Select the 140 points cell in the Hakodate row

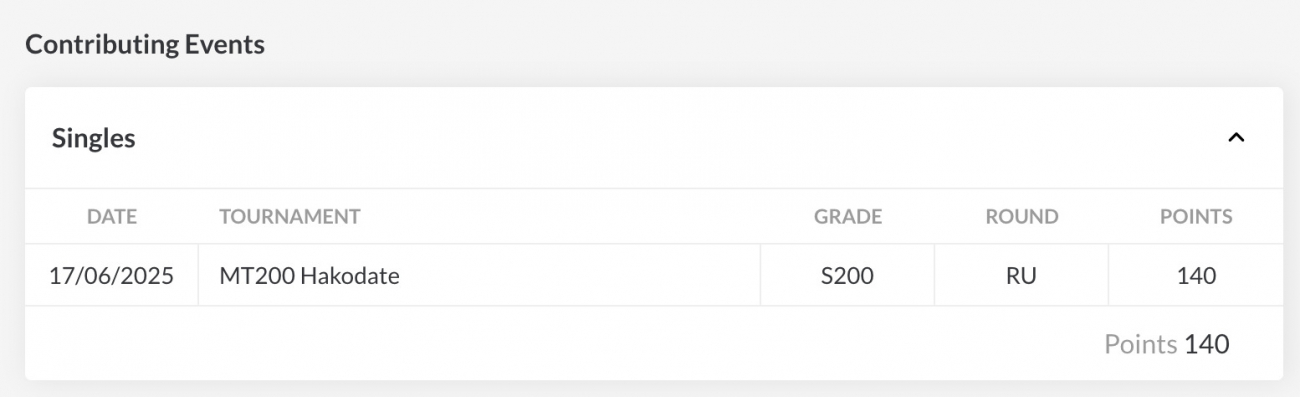tap(1196, 276)
